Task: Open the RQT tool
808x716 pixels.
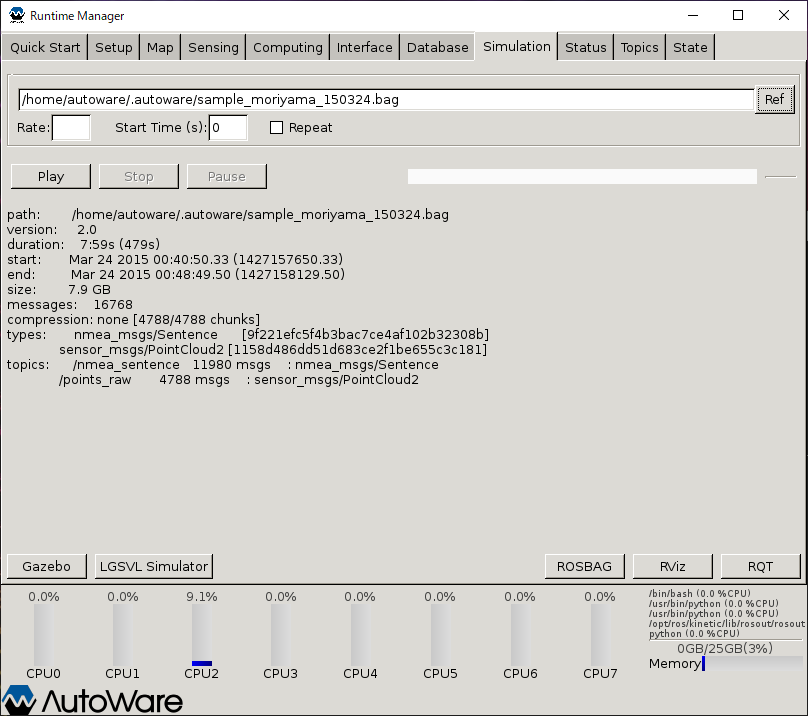Action: click(760, 567)
